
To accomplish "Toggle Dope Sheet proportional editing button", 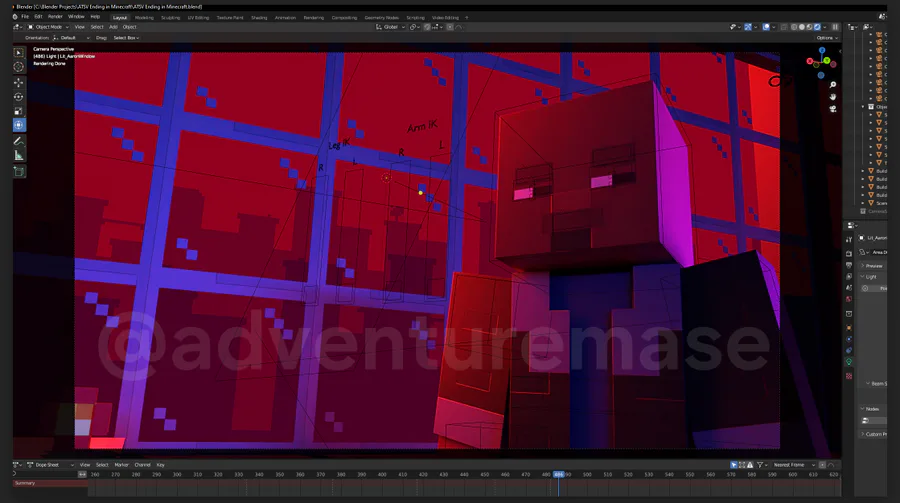I will 823,465.
